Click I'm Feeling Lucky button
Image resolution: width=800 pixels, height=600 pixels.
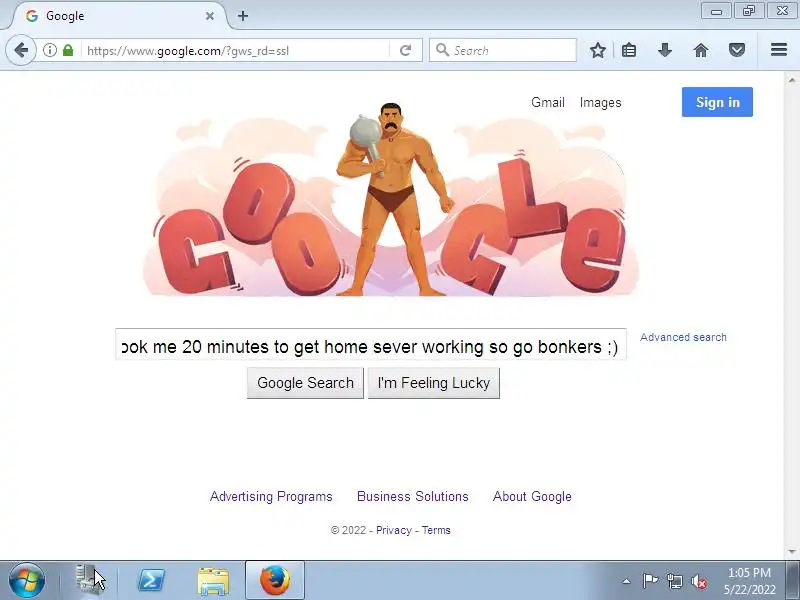coord(434,383)
